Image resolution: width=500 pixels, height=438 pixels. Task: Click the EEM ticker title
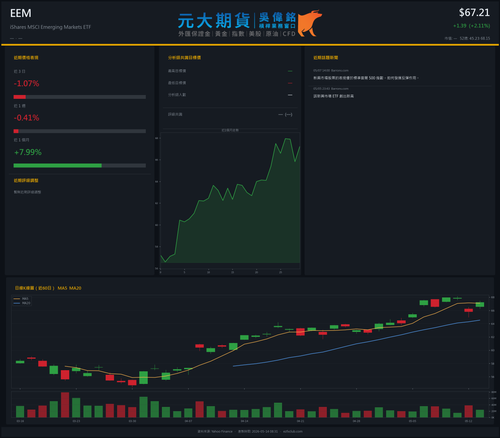click(x=21, y=13)
